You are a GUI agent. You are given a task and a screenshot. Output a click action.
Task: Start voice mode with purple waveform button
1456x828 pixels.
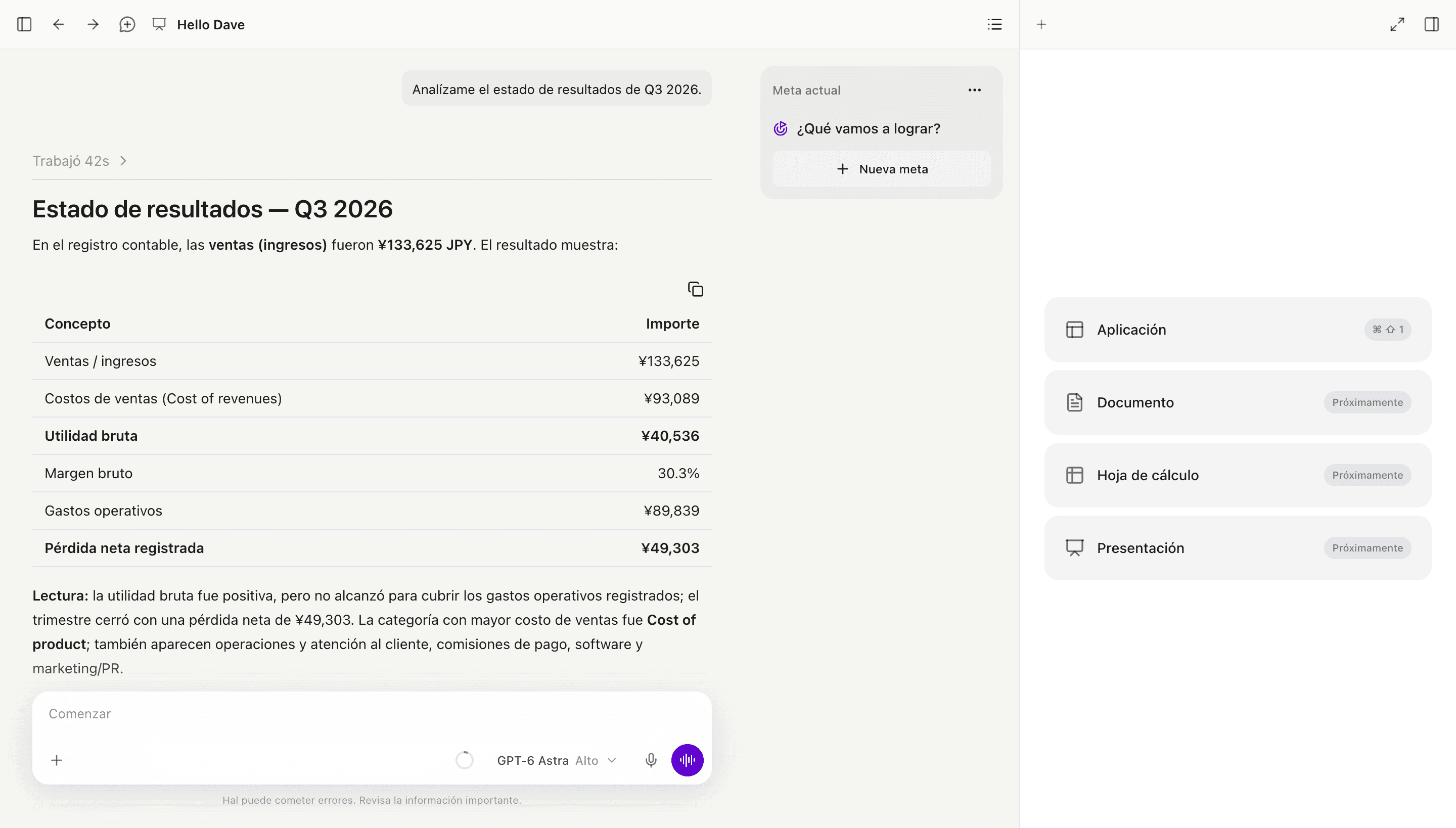[687, 760]
